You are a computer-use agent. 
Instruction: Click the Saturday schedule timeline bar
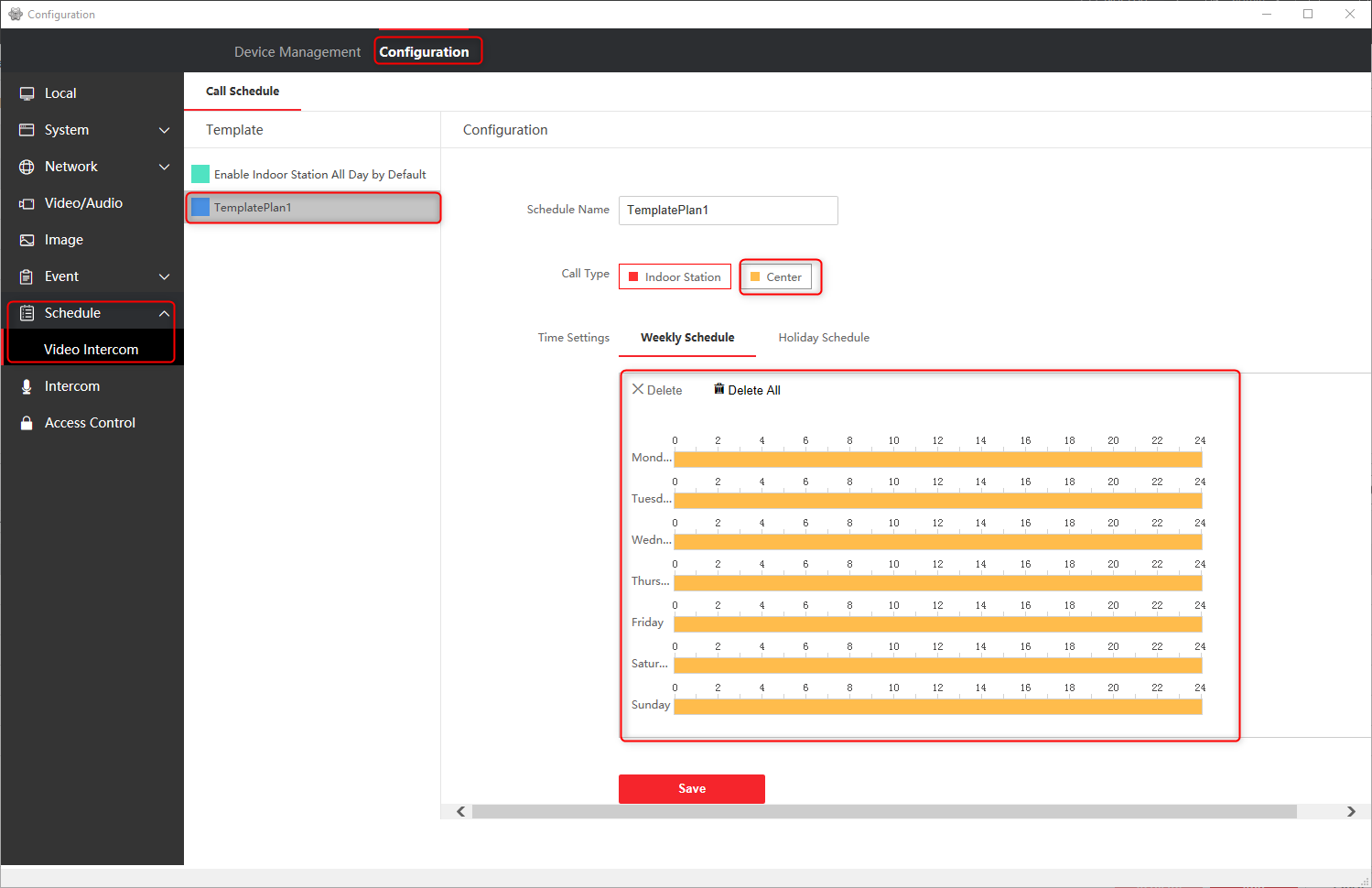[x=938, y=665]
